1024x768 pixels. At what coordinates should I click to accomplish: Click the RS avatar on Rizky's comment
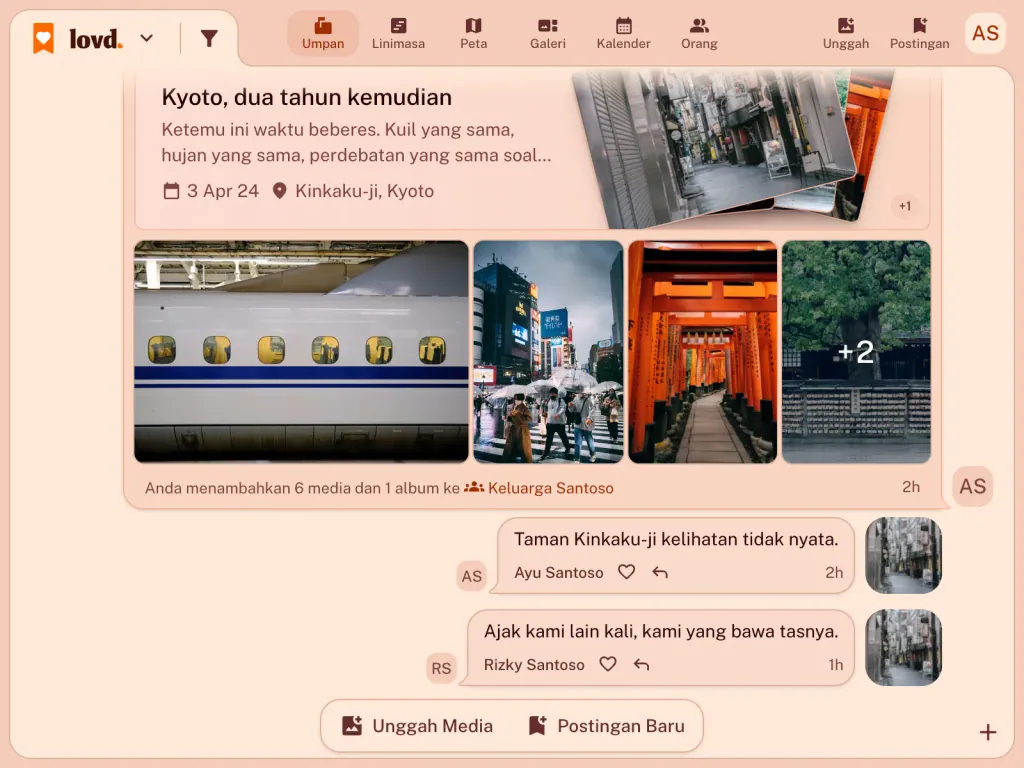coord(441,668)
